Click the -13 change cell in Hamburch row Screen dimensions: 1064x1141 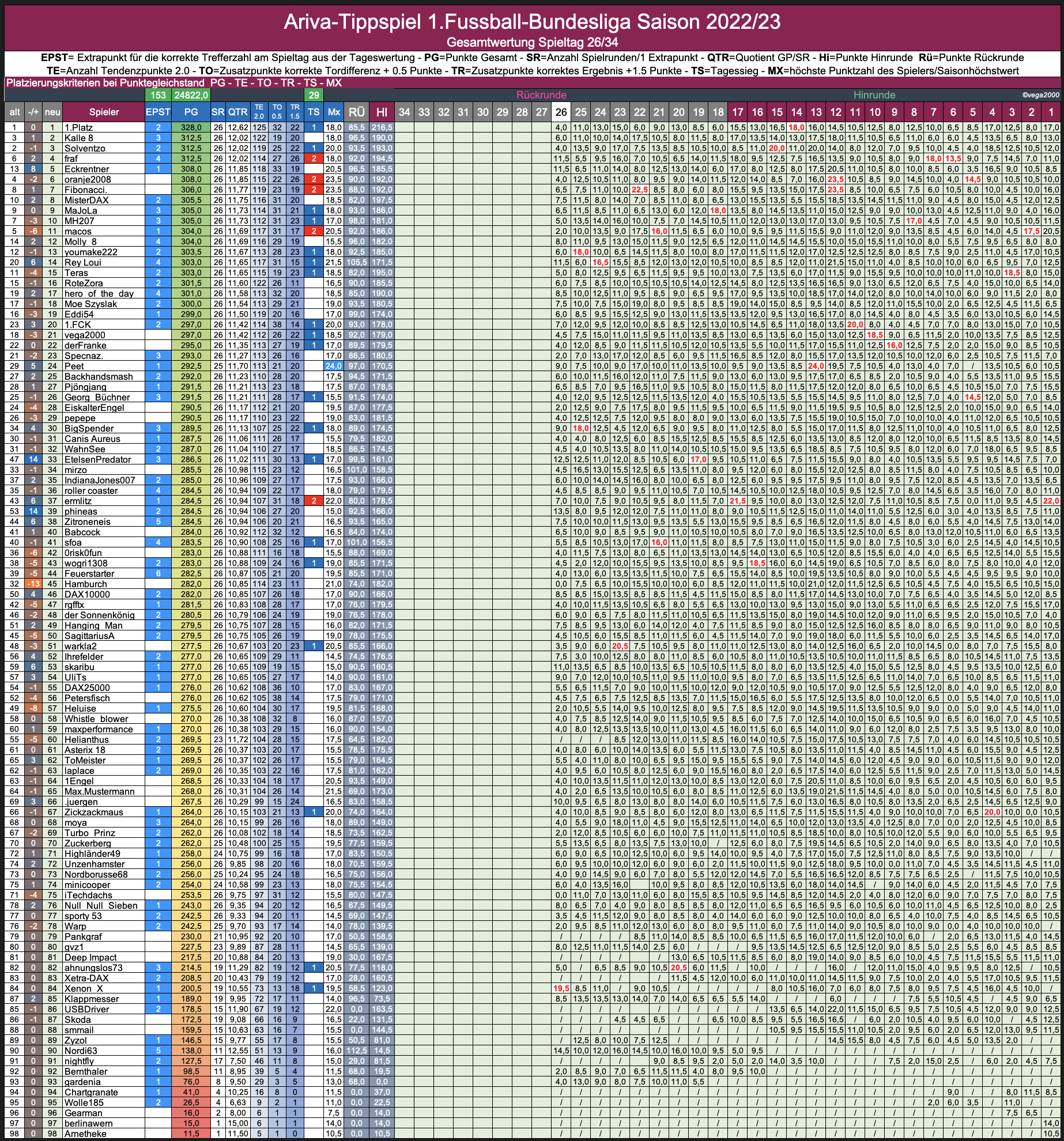click(33, 584)
